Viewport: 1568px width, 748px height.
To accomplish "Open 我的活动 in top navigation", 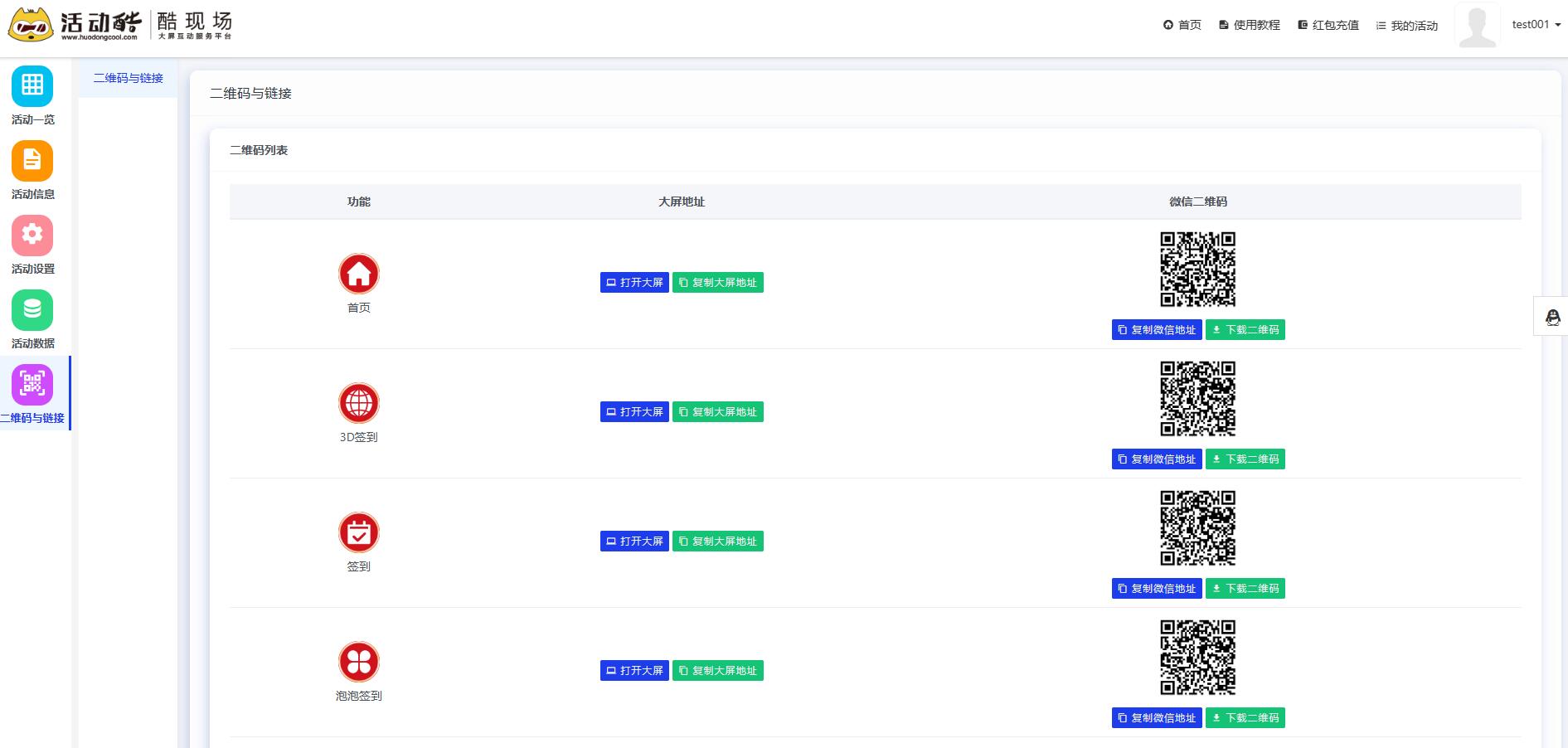I will pyautogui.click(x=1407, y=26).
